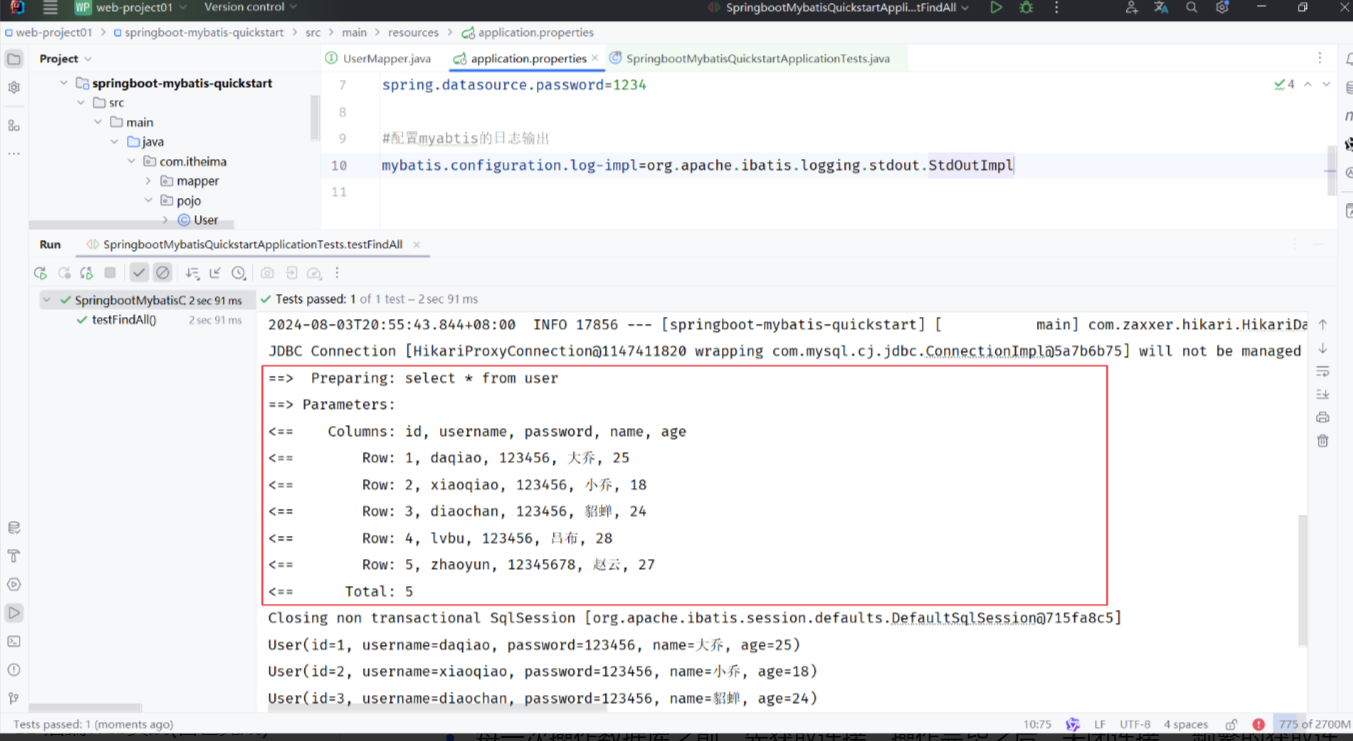Show more tool windows on left stripe
This screenshot has height=741, width=1353.
(x=14, y=154)
